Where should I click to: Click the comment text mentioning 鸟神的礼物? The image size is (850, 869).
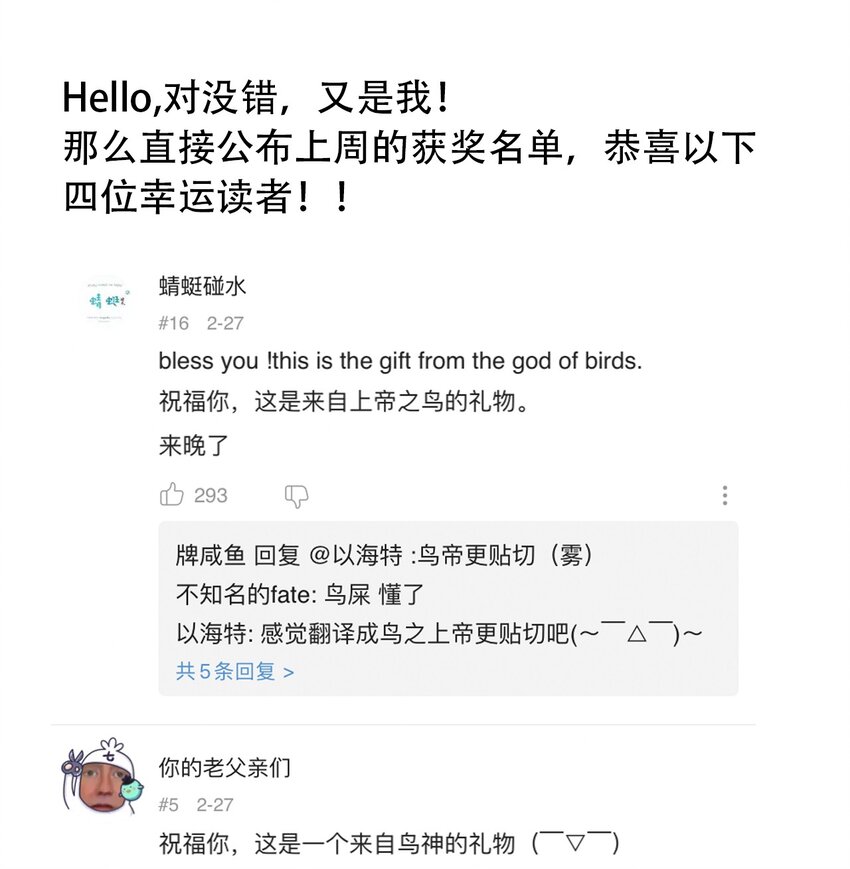(390, 844)
